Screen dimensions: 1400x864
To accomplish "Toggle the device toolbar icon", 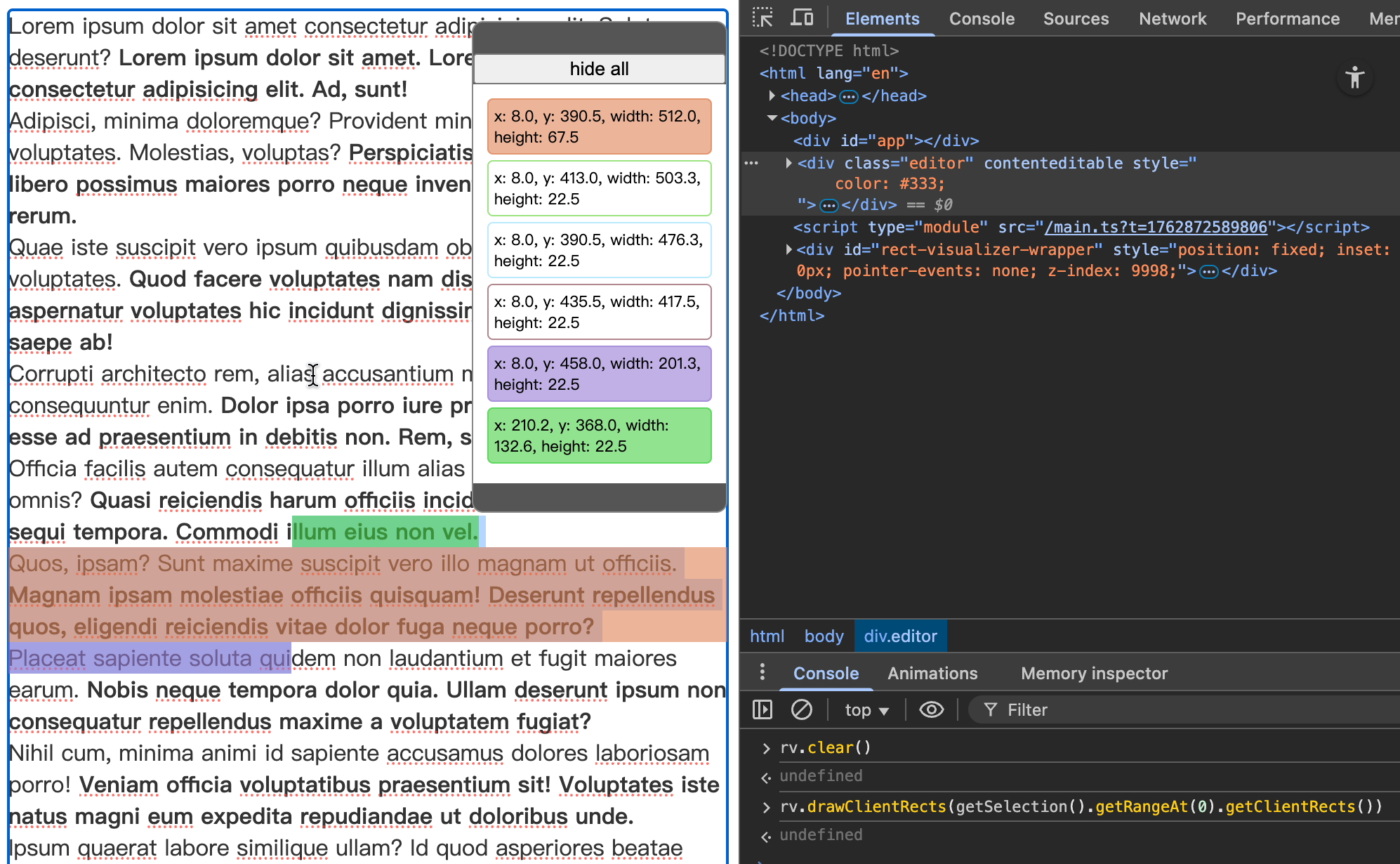I will 801,18.
